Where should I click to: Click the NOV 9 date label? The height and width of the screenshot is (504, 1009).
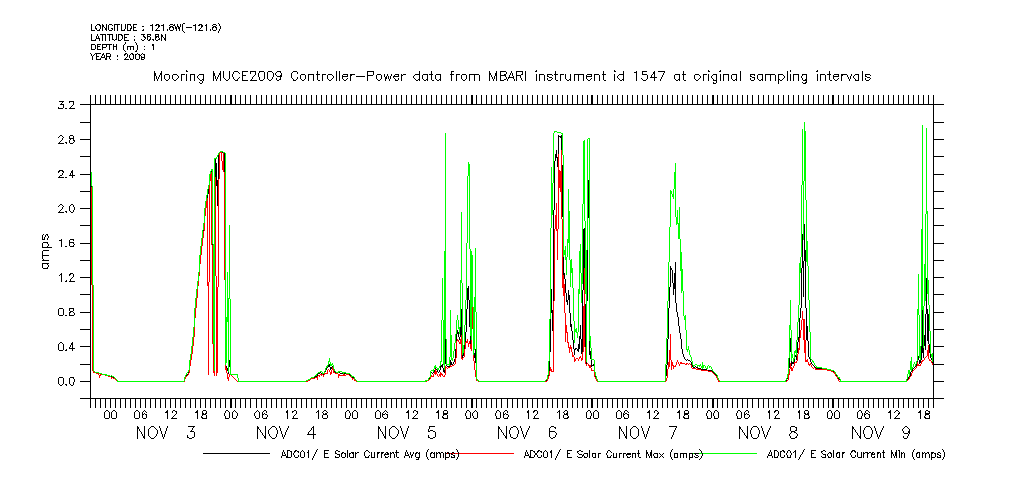[889, 433]
